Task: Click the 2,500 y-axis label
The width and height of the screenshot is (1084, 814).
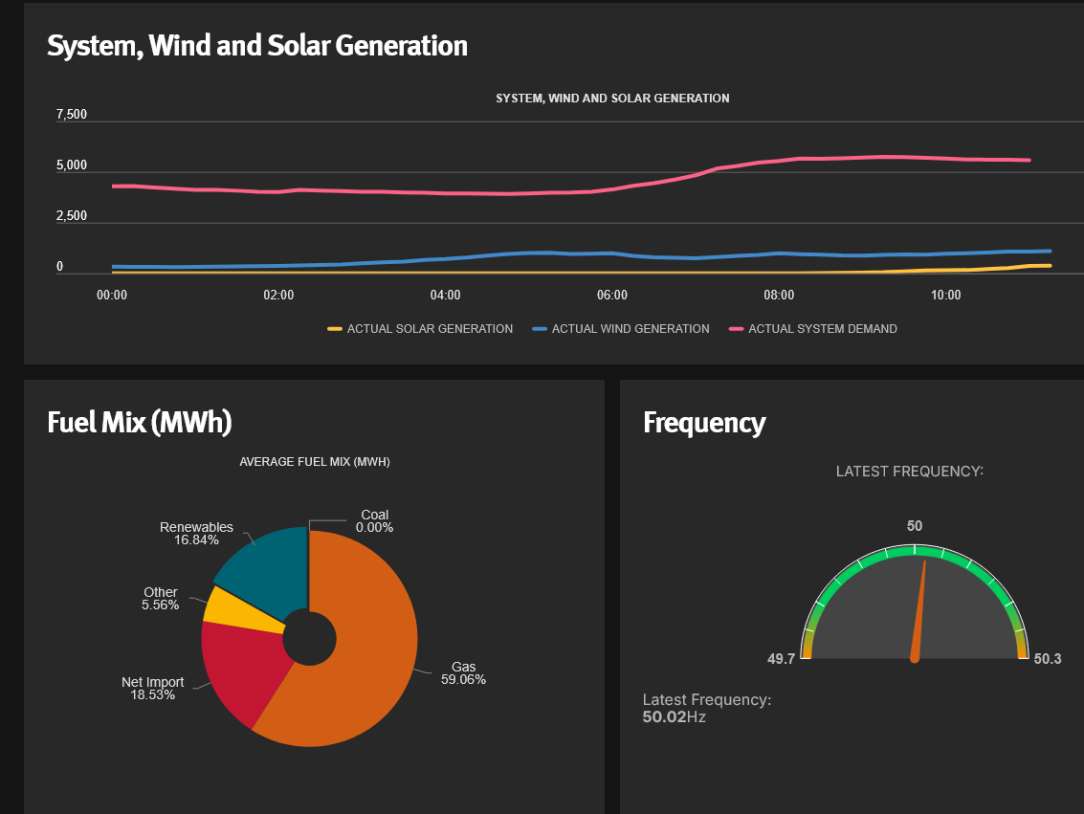Action: [x=72, y=216]
